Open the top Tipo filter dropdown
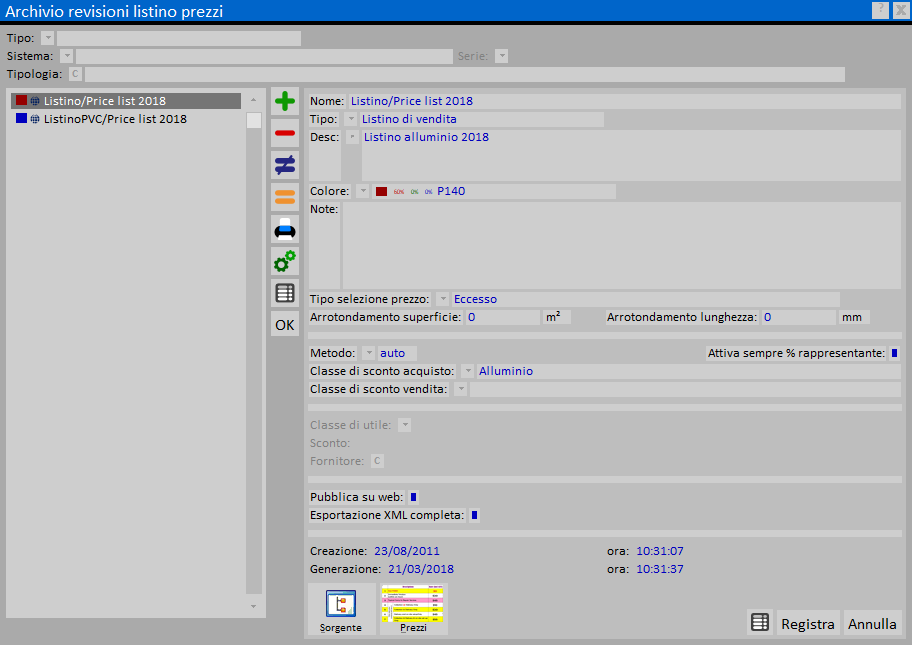 point(48,38)
